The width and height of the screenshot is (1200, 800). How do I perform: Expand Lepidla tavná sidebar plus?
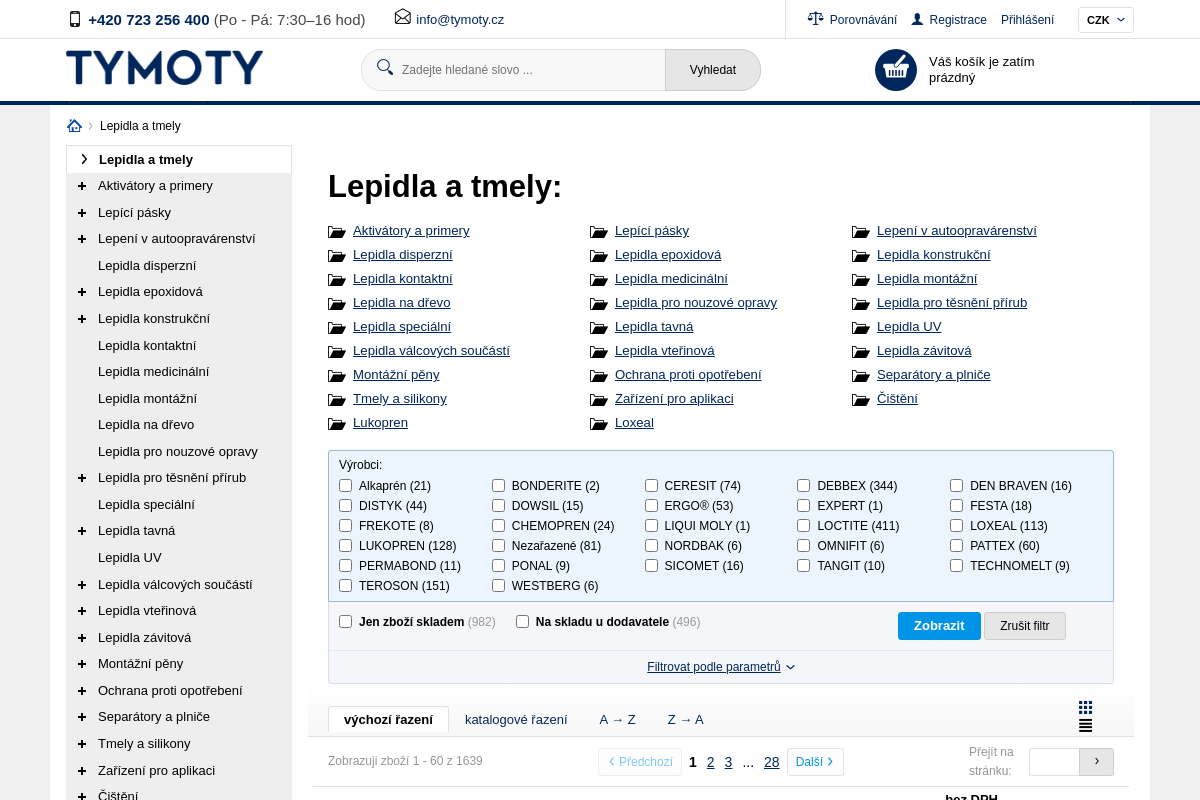pyautogui.click(x=82, y=531)
